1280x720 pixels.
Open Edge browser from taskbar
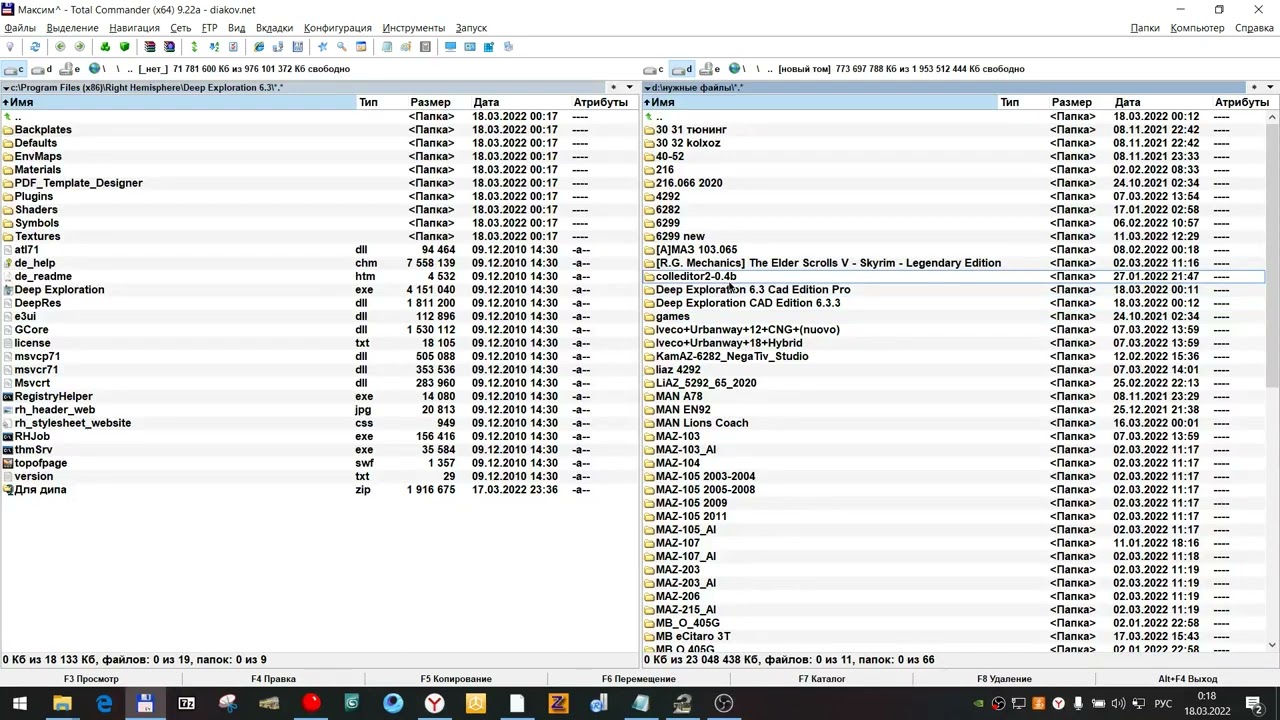[104, 704]
